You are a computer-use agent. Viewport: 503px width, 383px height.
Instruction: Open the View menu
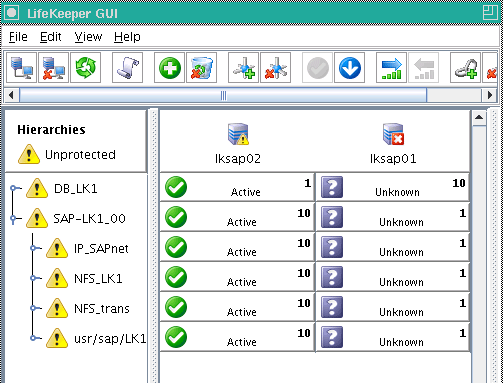(x=88, y=36)
